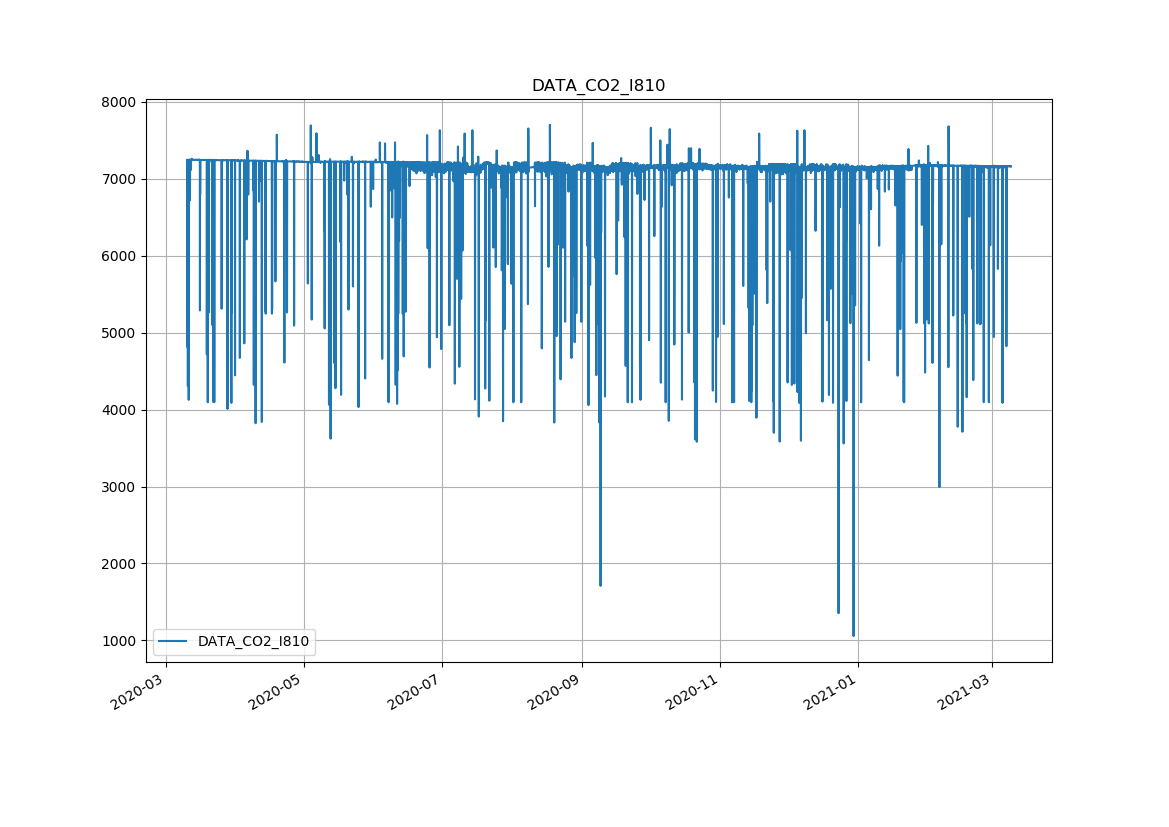This screenshot has width=1169, height=827.
Task: Select the 4000 y-axis tick label
Action: (x=119, y=411)
